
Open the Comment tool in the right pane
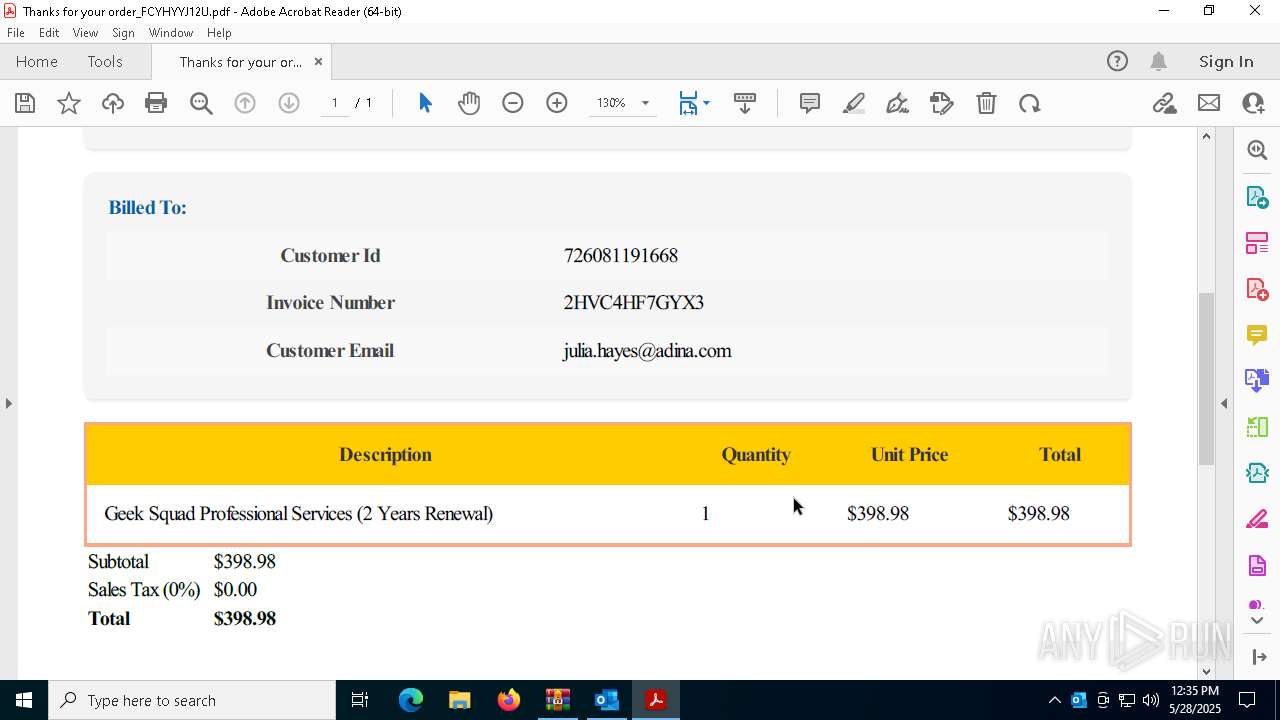click(x=1257, y=335)
